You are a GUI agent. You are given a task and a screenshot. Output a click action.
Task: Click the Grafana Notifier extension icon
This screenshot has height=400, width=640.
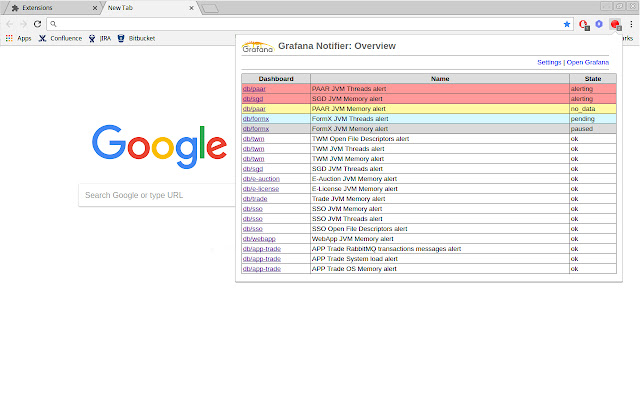coord(615,24)
